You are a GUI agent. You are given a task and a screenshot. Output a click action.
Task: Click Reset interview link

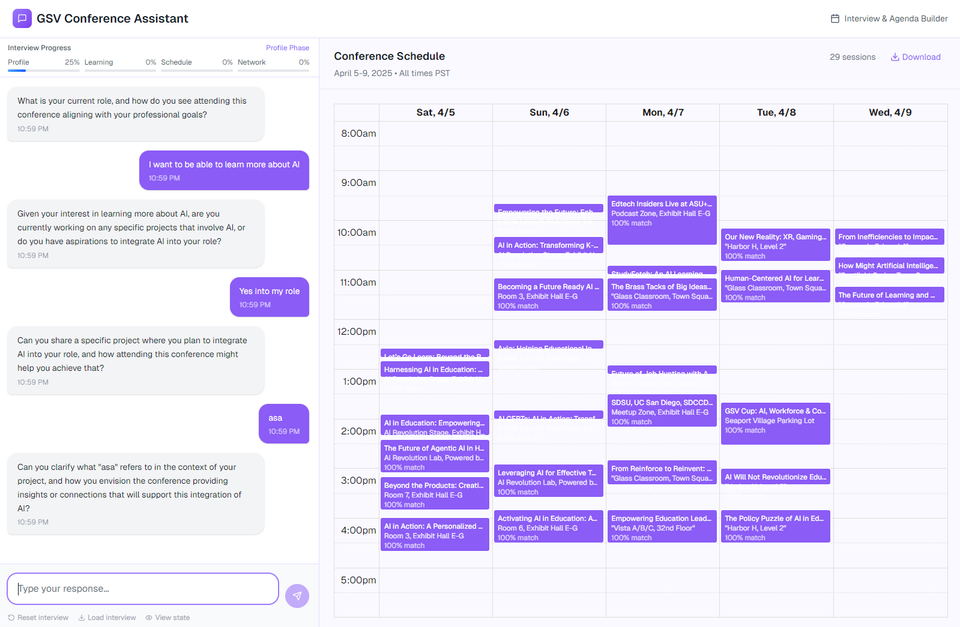coord(39,617)
